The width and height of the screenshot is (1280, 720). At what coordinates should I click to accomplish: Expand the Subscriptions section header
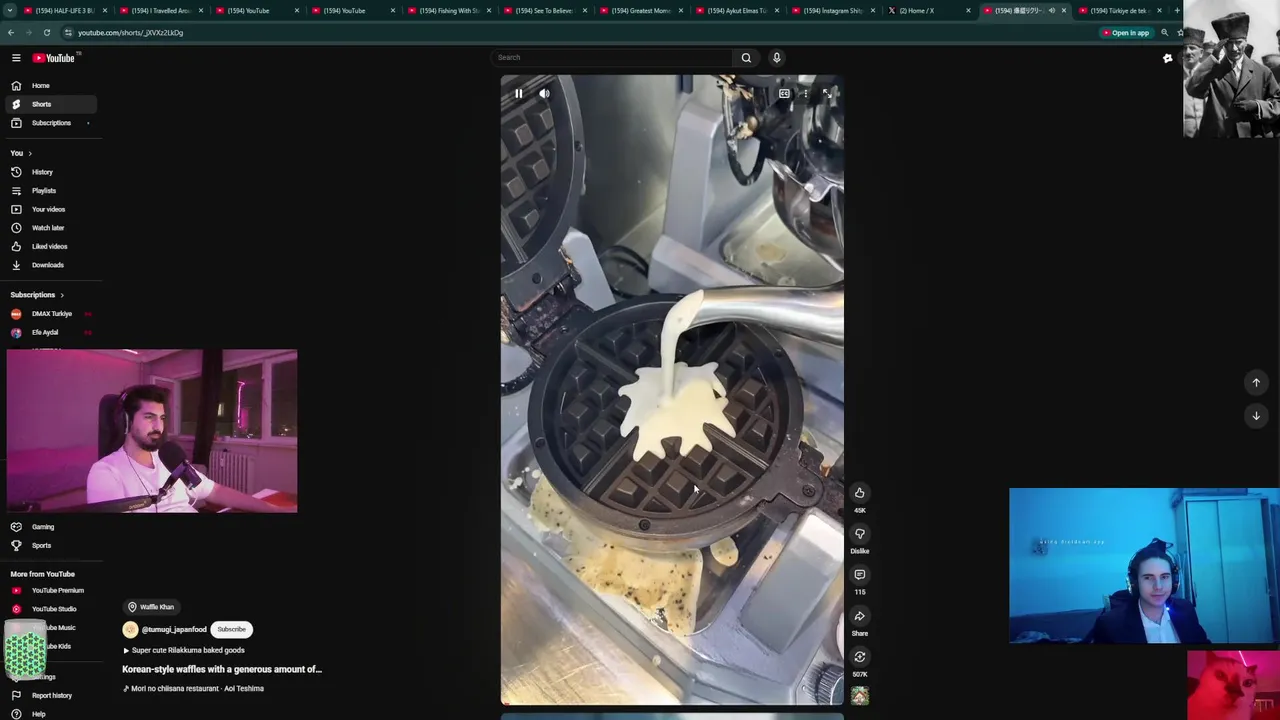[37, 295]
